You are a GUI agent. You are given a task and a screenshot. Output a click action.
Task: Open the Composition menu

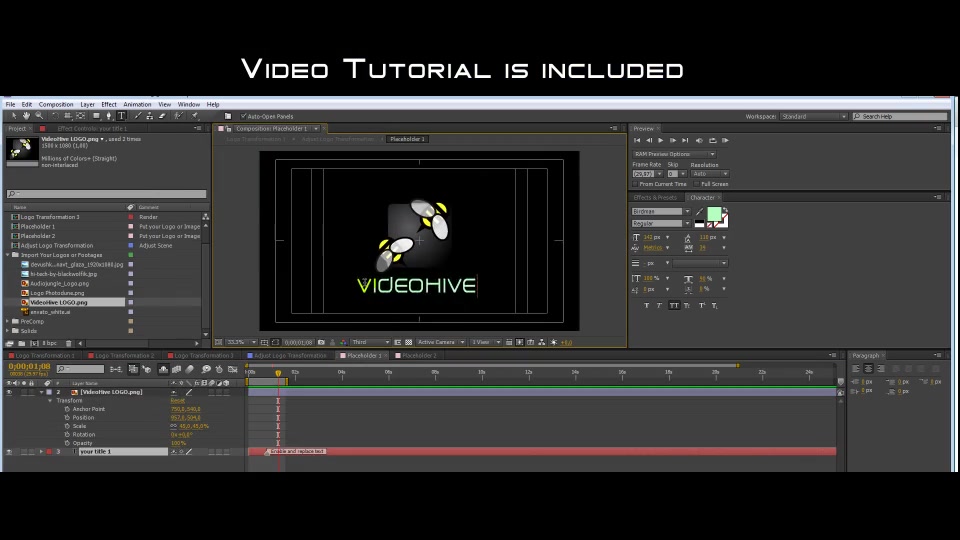[x=56, y=105]
